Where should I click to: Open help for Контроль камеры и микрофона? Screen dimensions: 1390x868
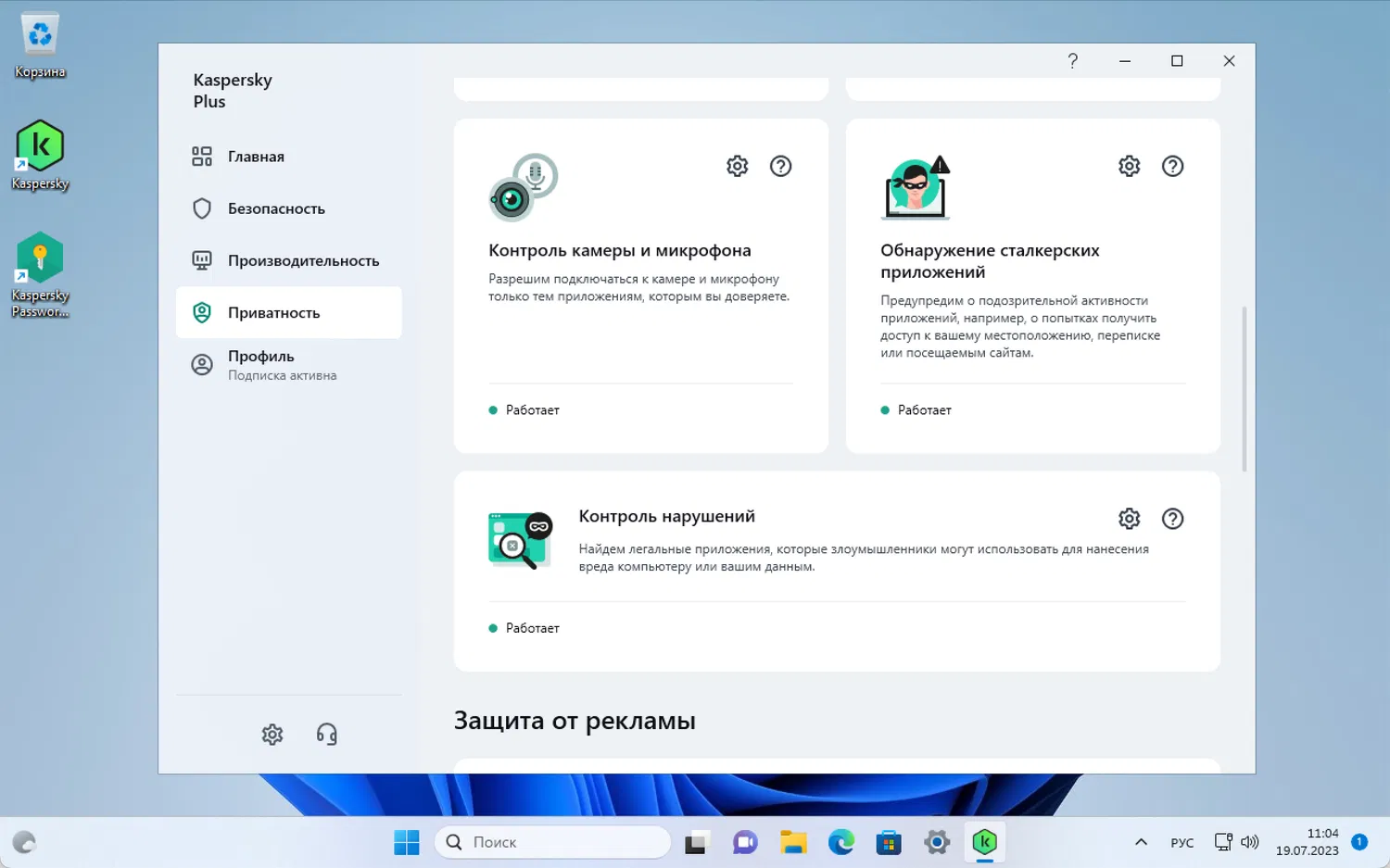click(x=781, y=166)
